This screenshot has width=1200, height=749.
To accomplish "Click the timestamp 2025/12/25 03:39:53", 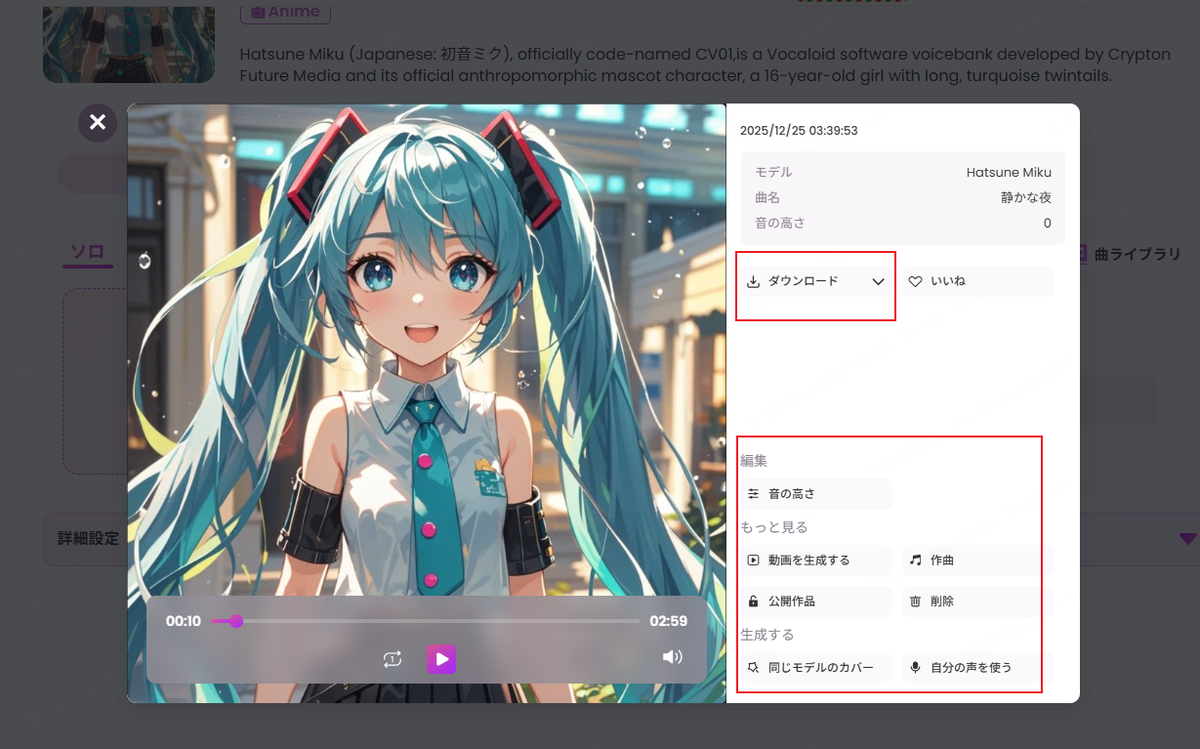I will tap(799, 131).
